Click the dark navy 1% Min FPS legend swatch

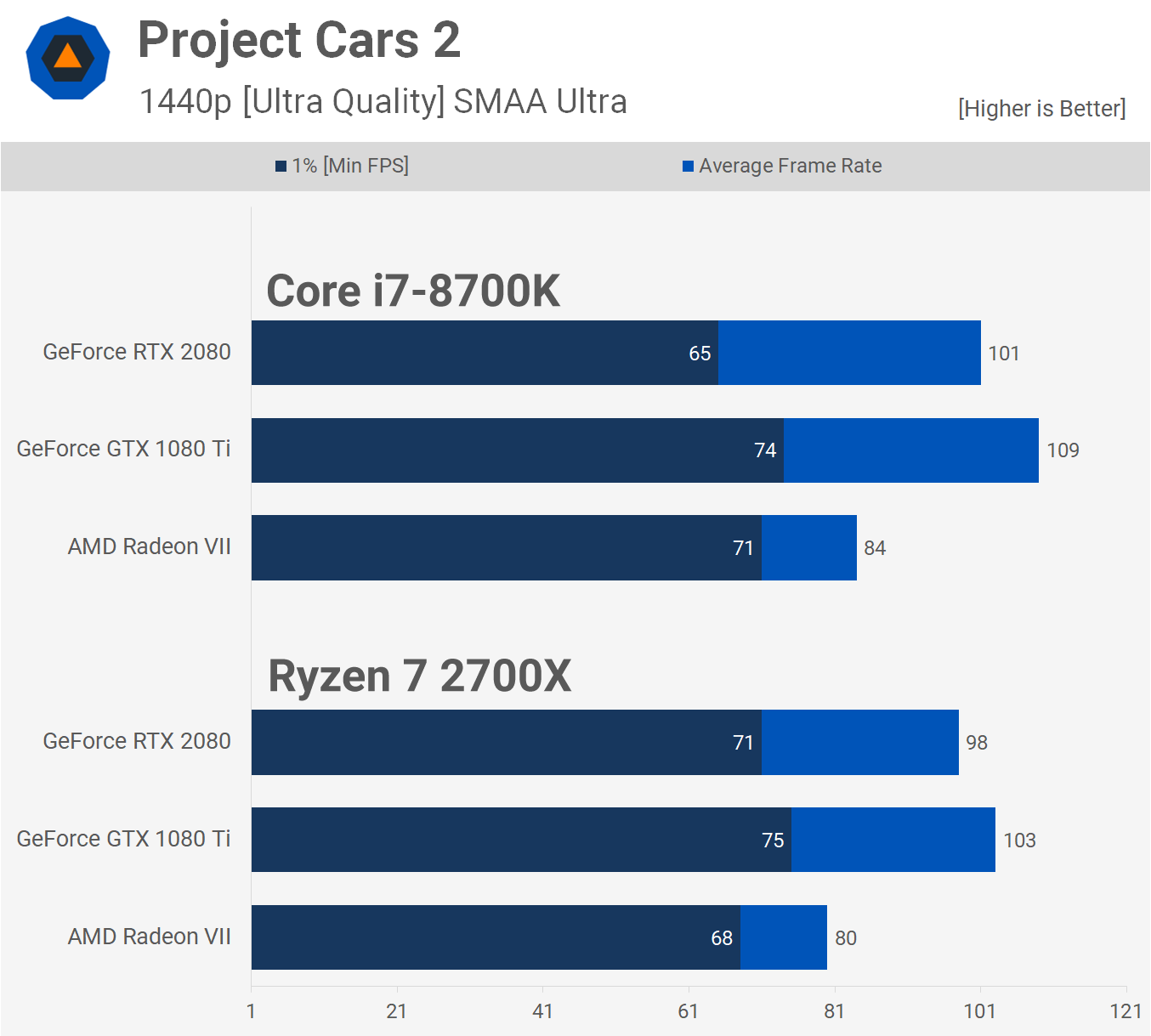(x=281, y=167)
